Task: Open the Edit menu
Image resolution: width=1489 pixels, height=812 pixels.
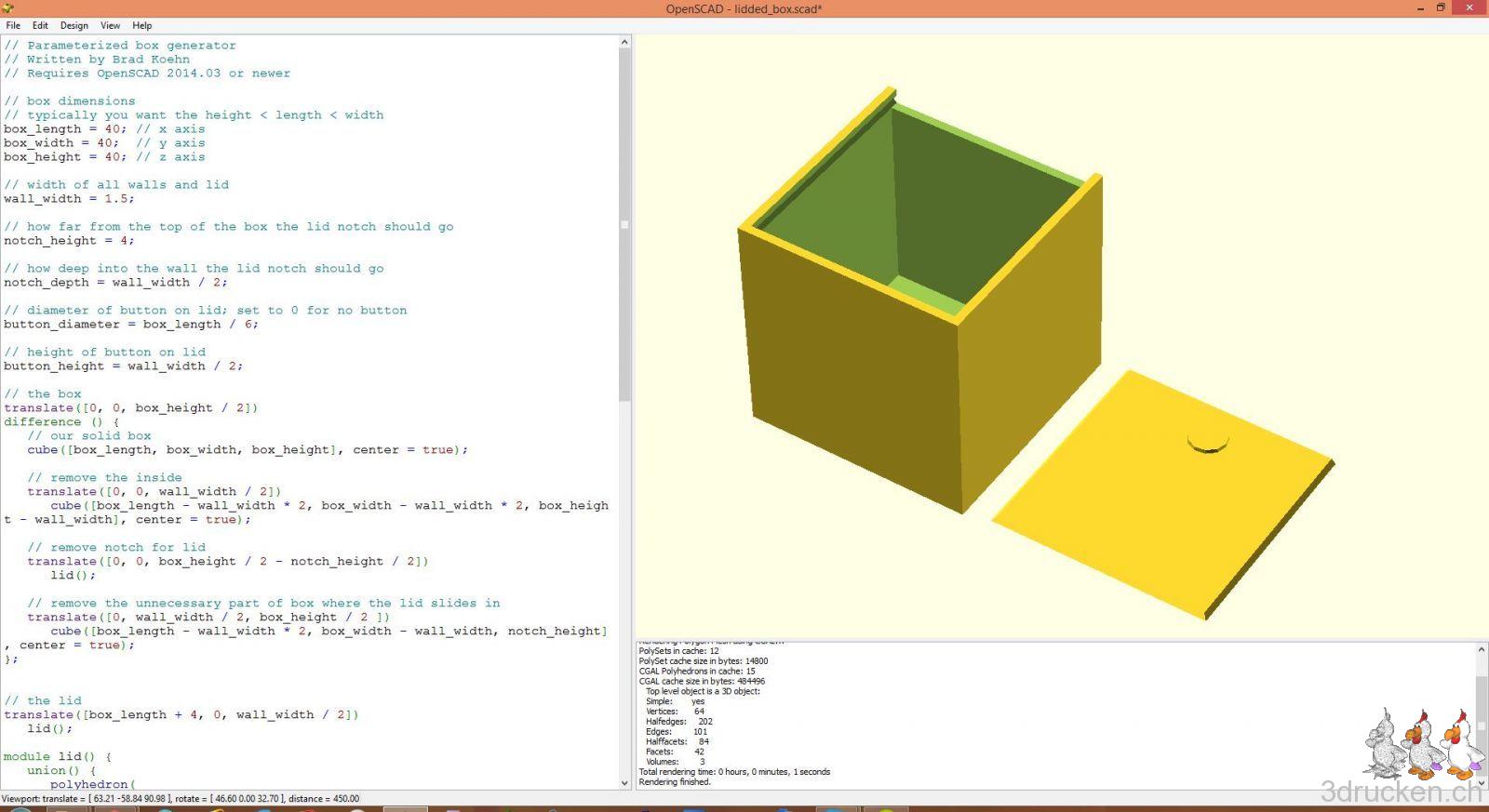Action: (40, 25)
